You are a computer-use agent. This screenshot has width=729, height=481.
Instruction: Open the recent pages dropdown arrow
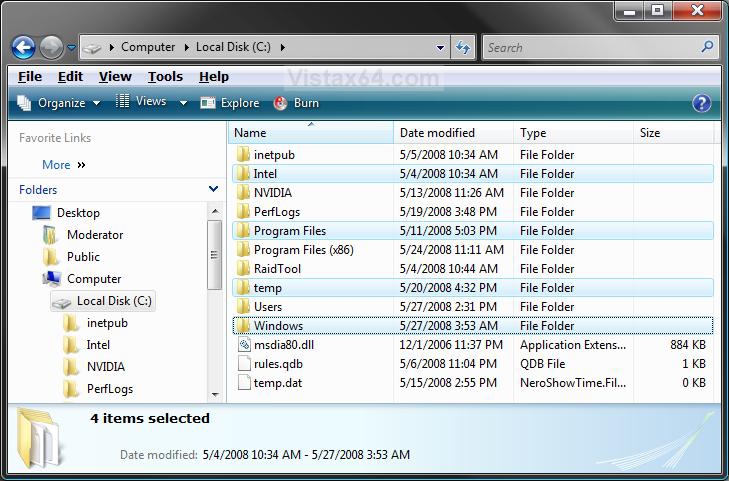[71, 47]
